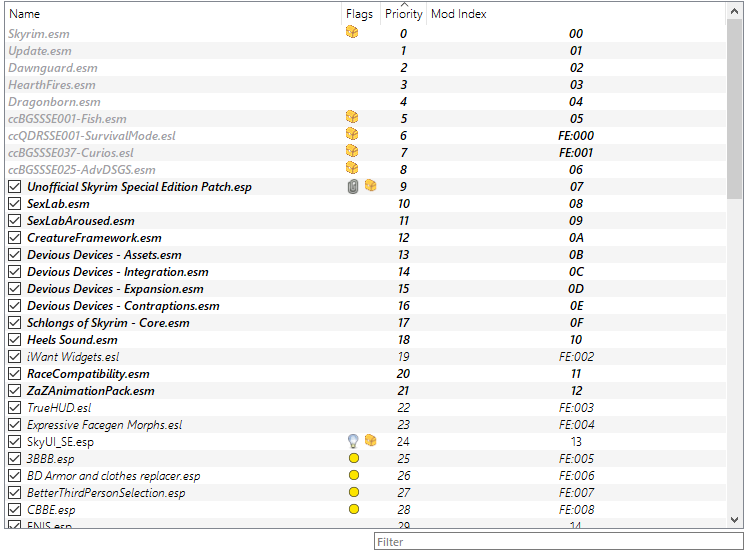The width and height of the screenshot is (746, 551).
Task: Click the yellow flag dot for CBBE.esp
Action: point(353,509)
